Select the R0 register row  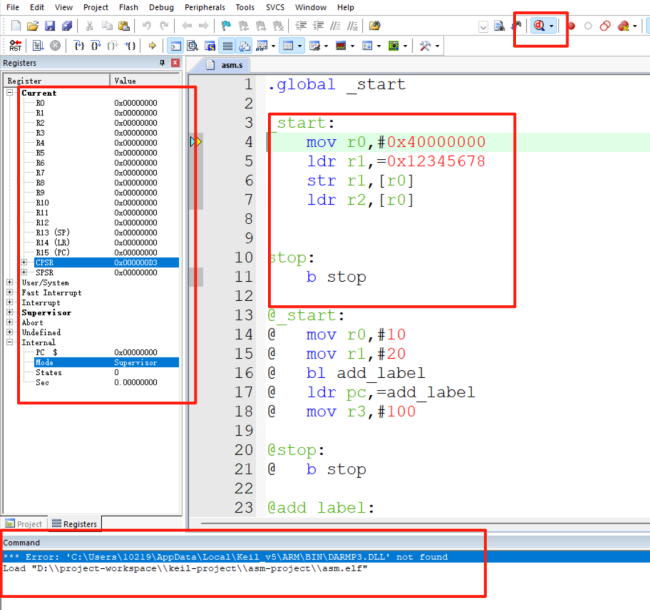point(40,103)
